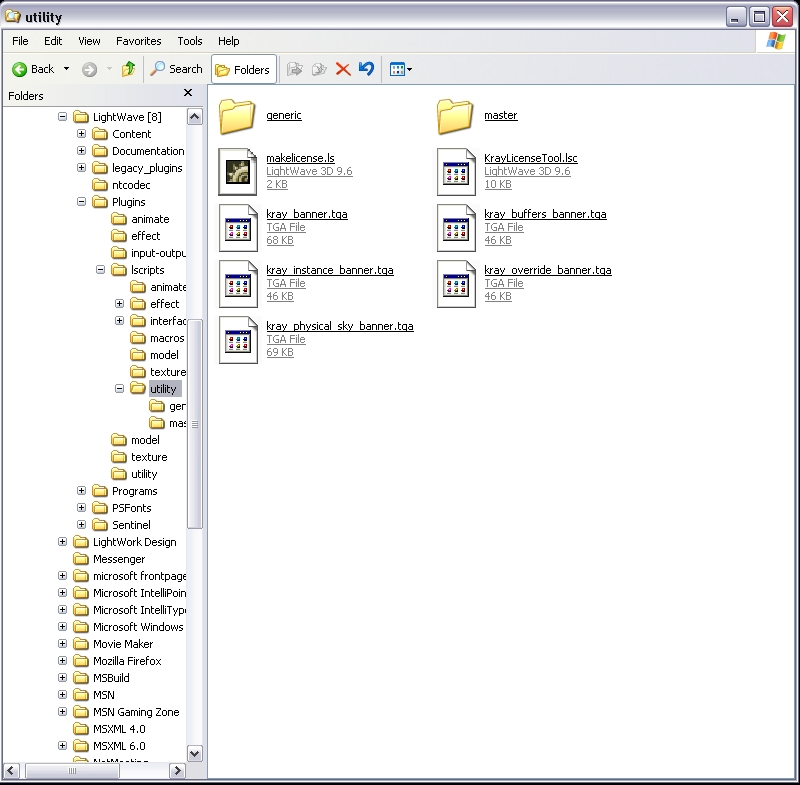Open the Tools menu
The image size is (800, 785).
[x=189, y=41]
